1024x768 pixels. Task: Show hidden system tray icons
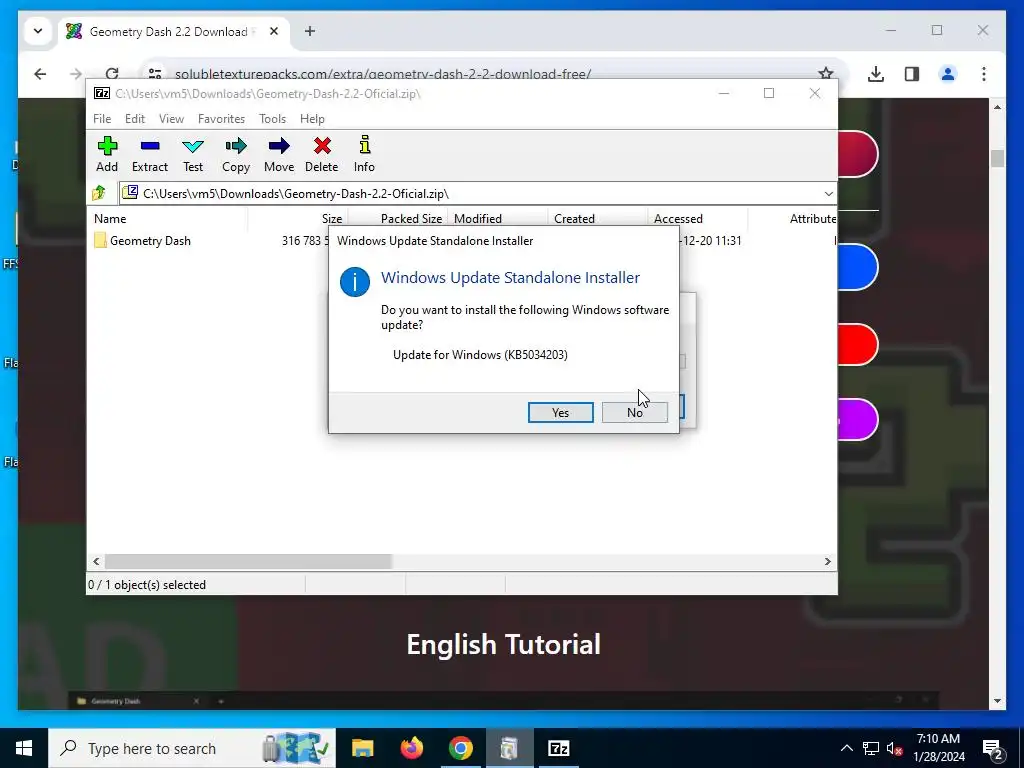[846, 748]
